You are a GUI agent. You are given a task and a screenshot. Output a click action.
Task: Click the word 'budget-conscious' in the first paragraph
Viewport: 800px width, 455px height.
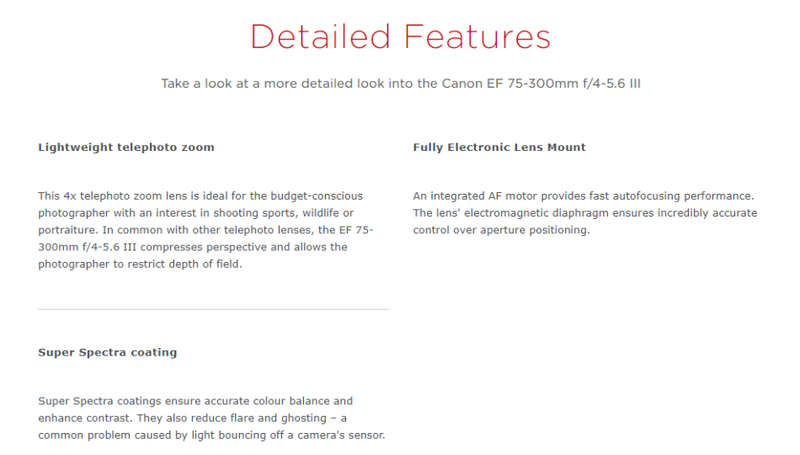(x=317, y=196)
